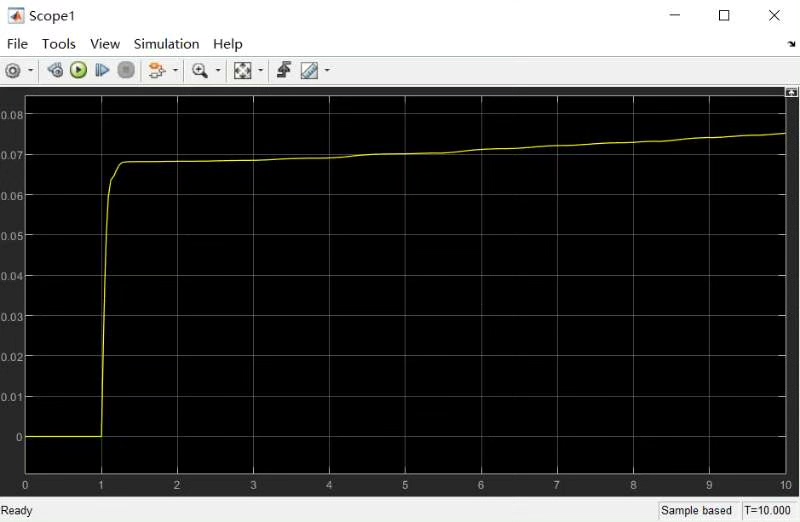Image resolution: width=800 pixels, height=522 pixels.
Task: Click the x-axis tick label 10
Action: (x=786, y=485)
